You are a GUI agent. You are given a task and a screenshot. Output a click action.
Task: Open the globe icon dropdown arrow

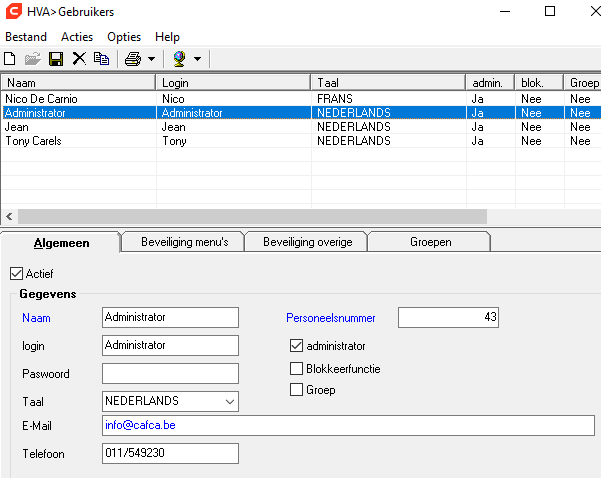point(197,59)
